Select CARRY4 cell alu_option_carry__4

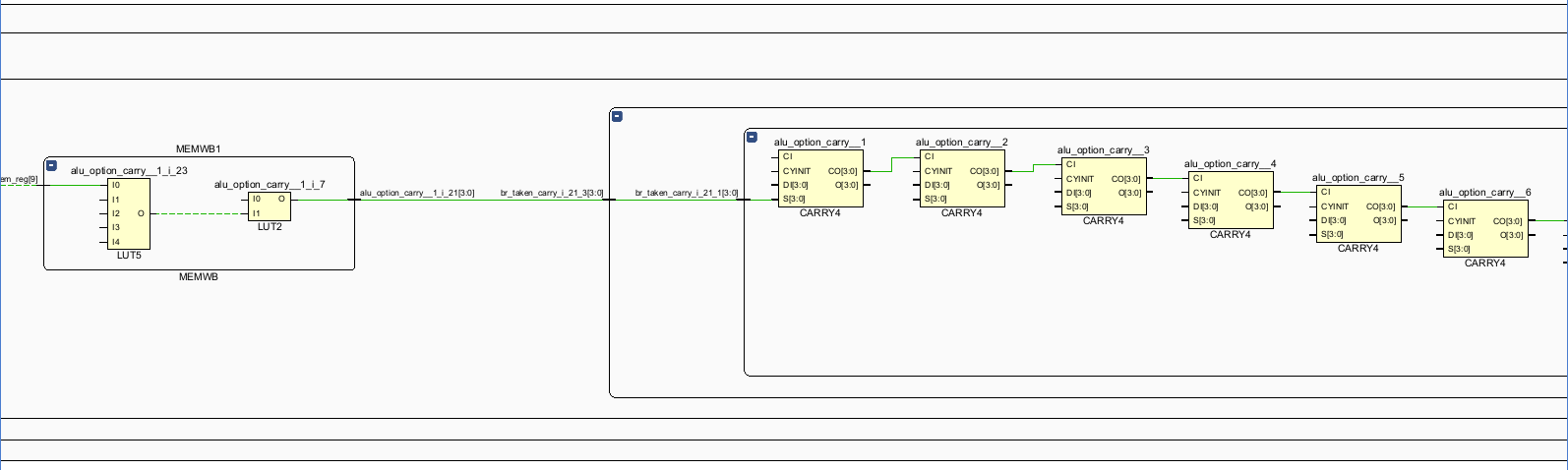1230,200
